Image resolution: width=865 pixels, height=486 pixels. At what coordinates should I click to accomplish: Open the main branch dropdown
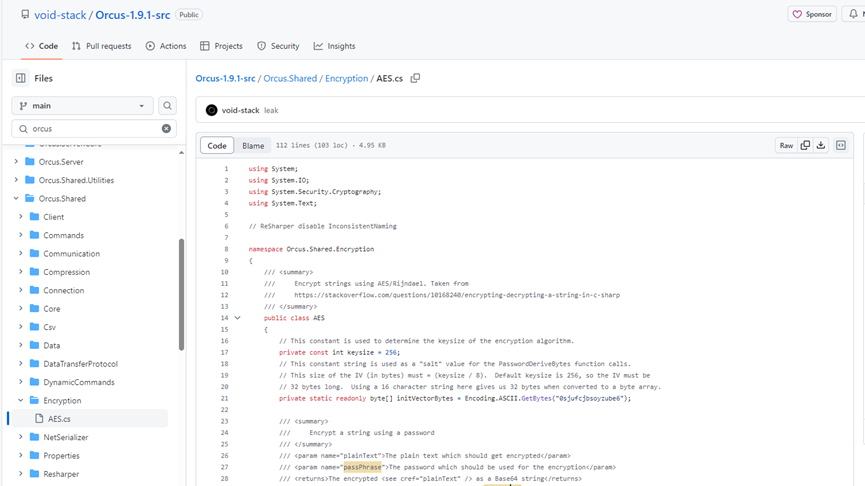click(x=82, y=105)
